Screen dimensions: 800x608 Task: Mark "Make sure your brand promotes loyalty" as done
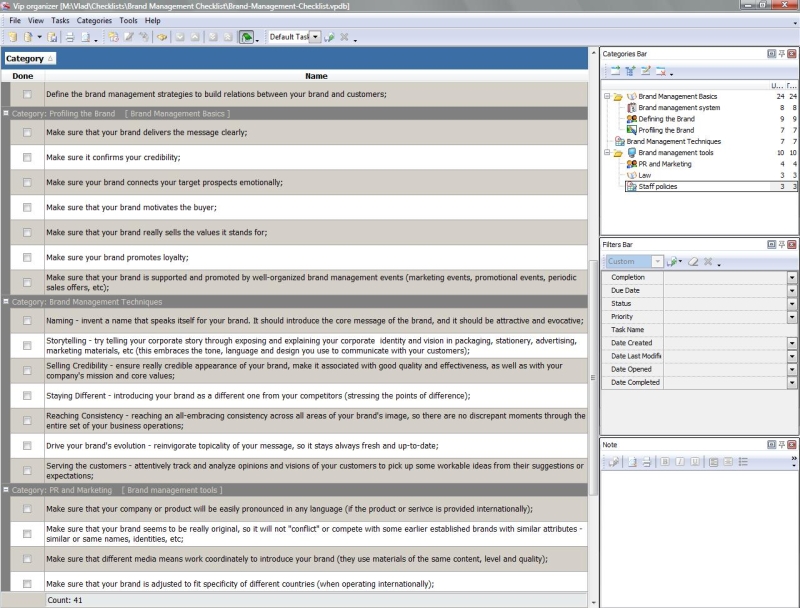(27, 258)
